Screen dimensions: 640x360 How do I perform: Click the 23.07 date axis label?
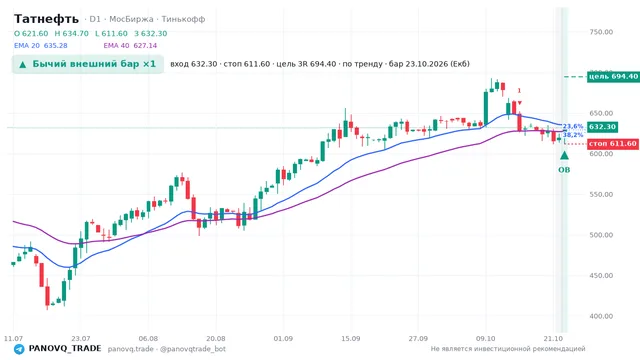coord(80,339)
